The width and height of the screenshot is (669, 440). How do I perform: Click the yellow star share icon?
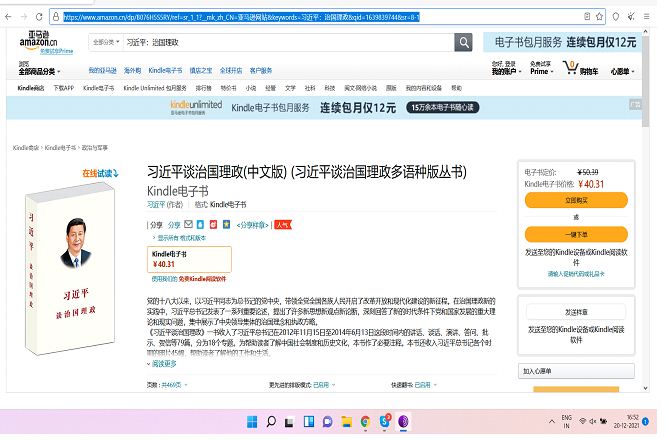coord(227,224)
